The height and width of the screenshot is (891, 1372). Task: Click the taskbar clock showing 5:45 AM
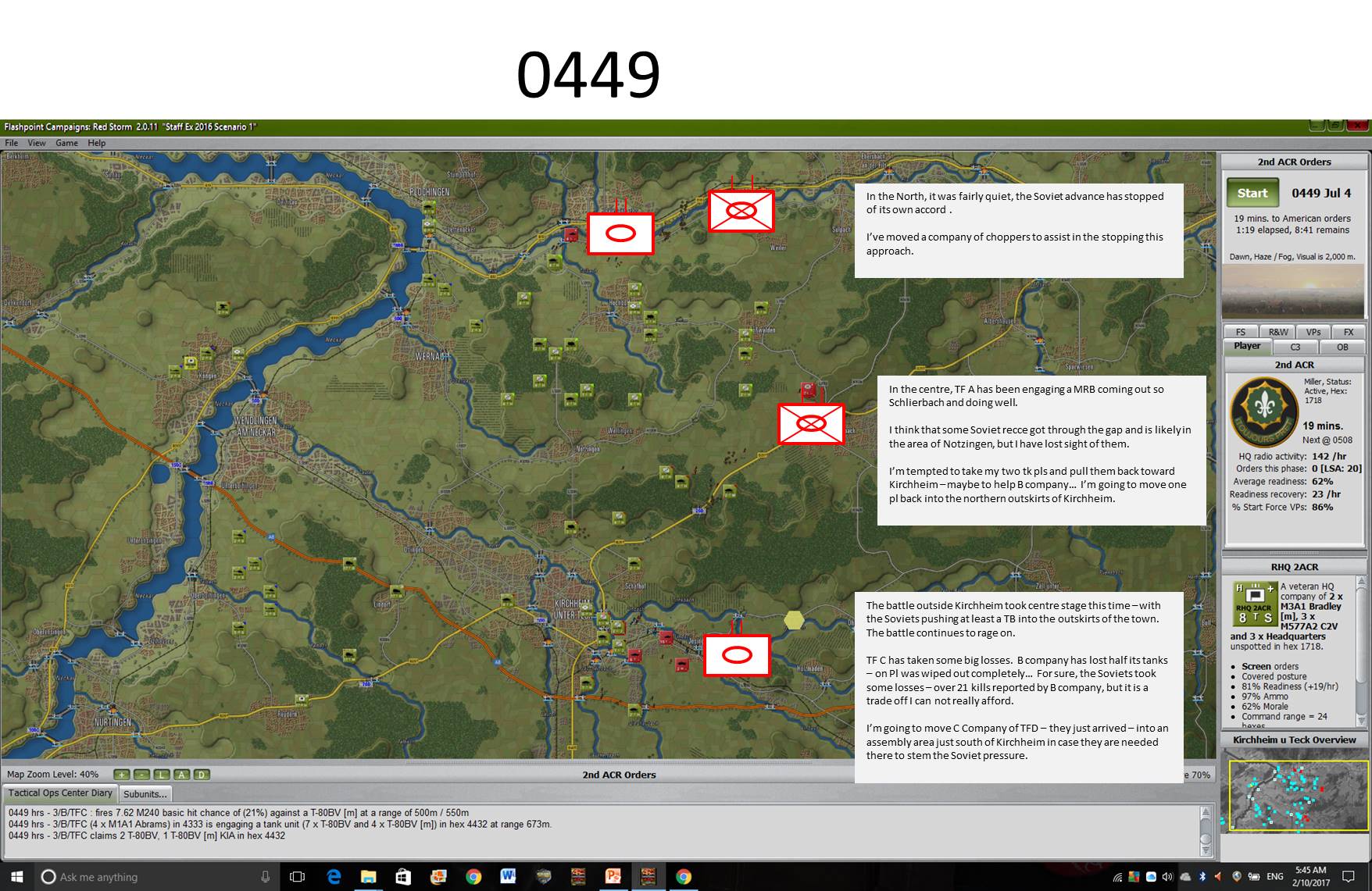coord(1310,876)
